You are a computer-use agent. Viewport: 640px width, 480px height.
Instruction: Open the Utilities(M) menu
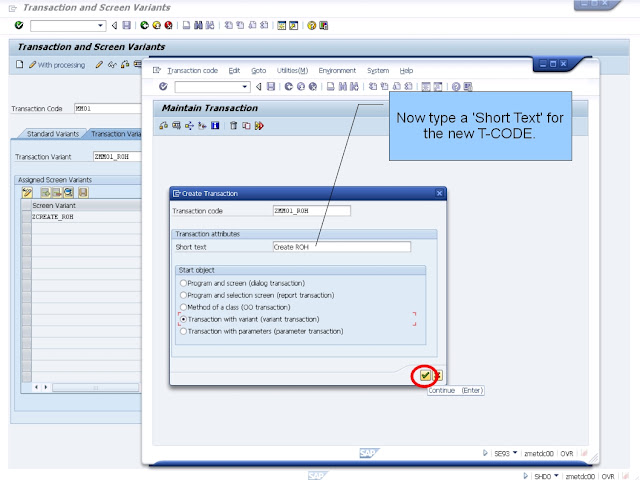(x=292, y=70)
